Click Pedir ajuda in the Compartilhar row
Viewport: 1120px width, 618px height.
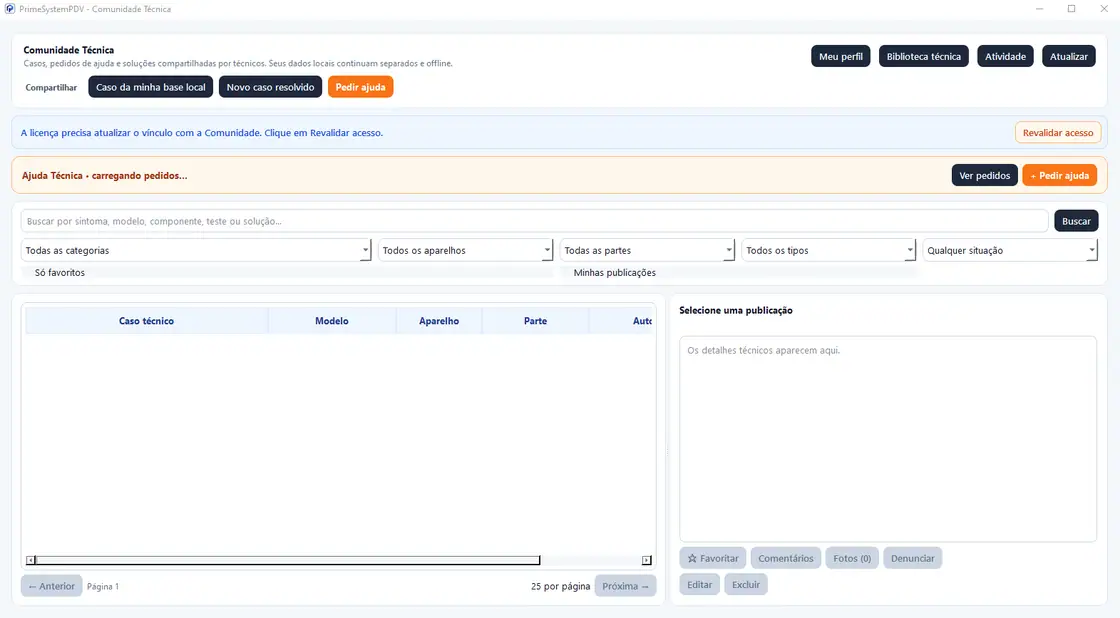pos(361,87)
